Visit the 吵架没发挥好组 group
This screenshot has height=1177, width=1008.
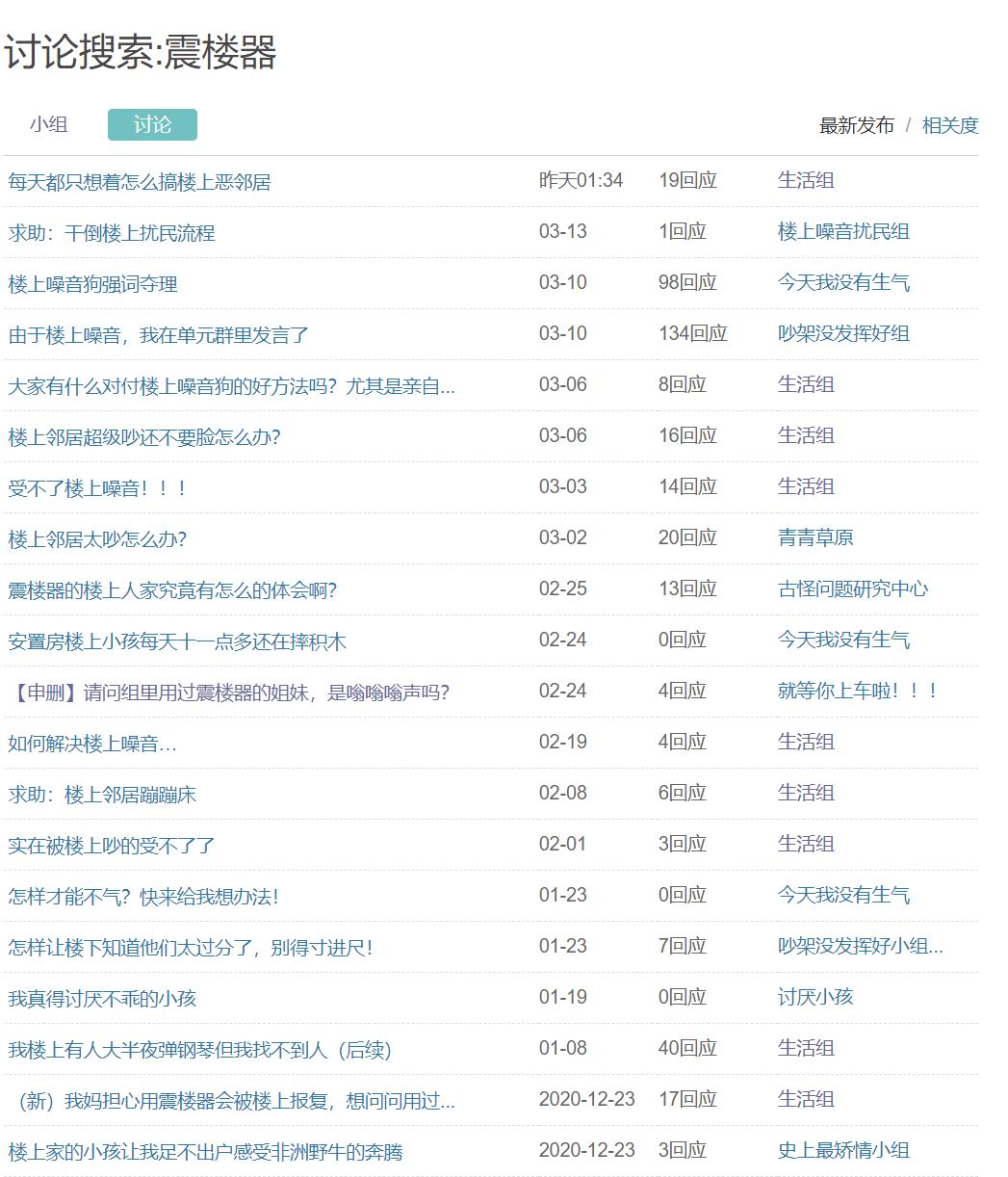[843, 333]
